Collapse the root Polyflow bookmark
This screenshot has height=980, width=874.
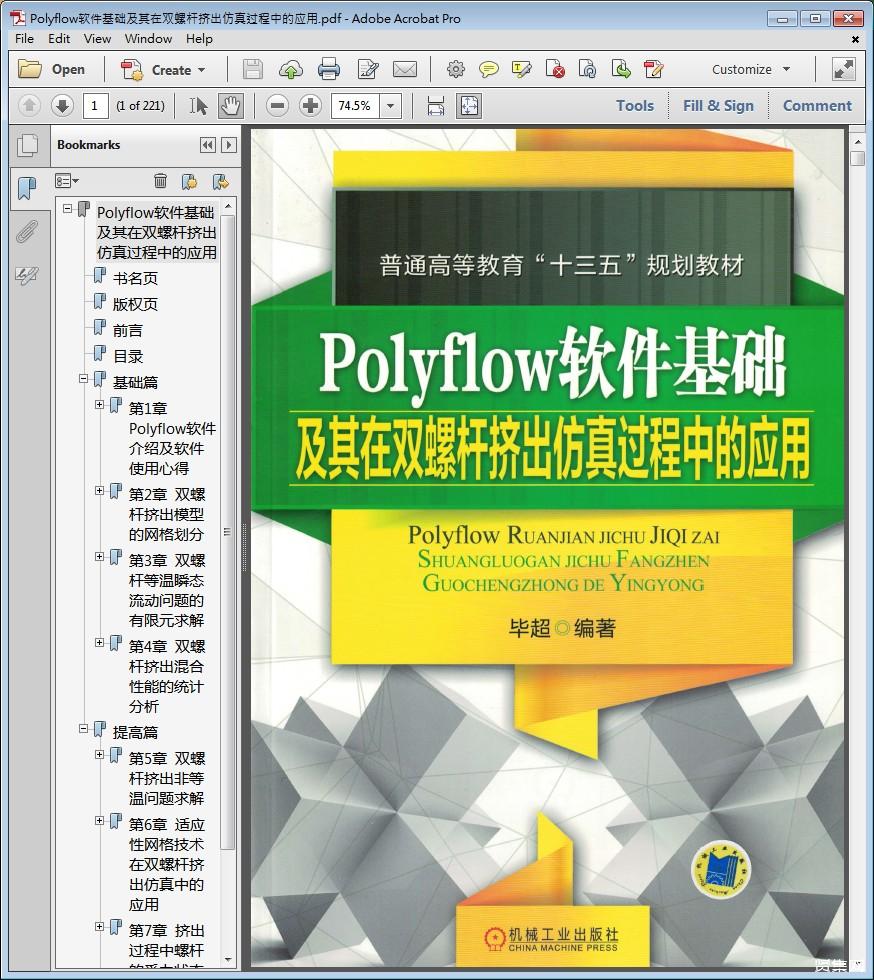click(x=68, y=209)
